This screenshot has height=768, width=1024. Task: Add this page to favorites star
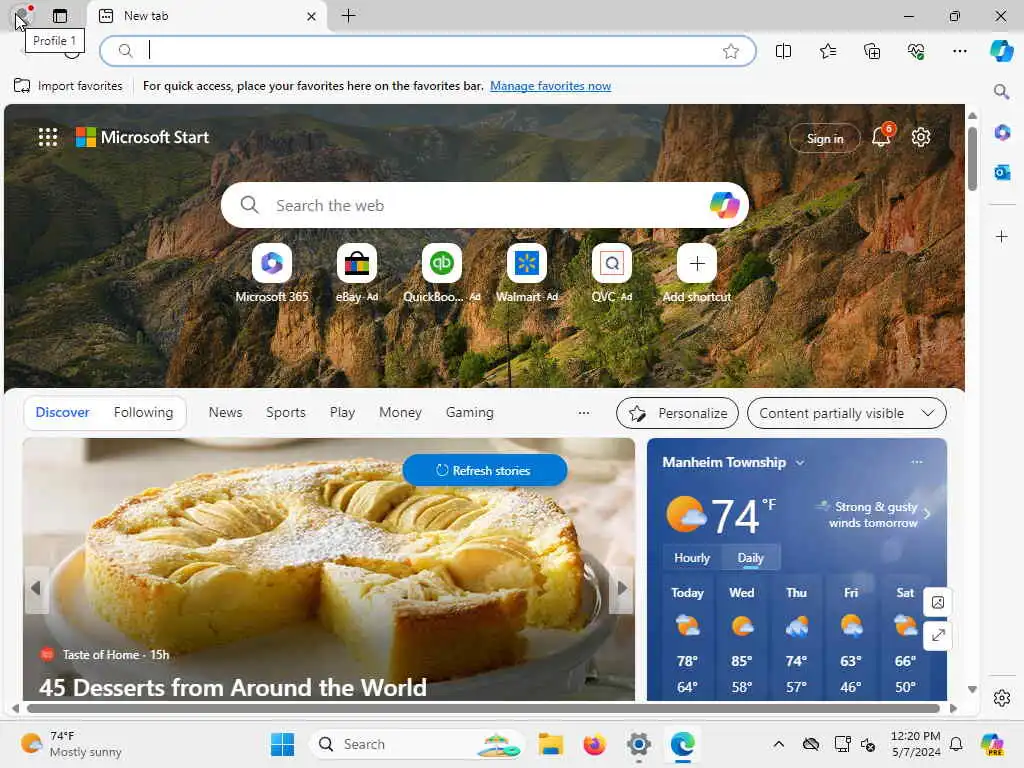tap(731, 51)
